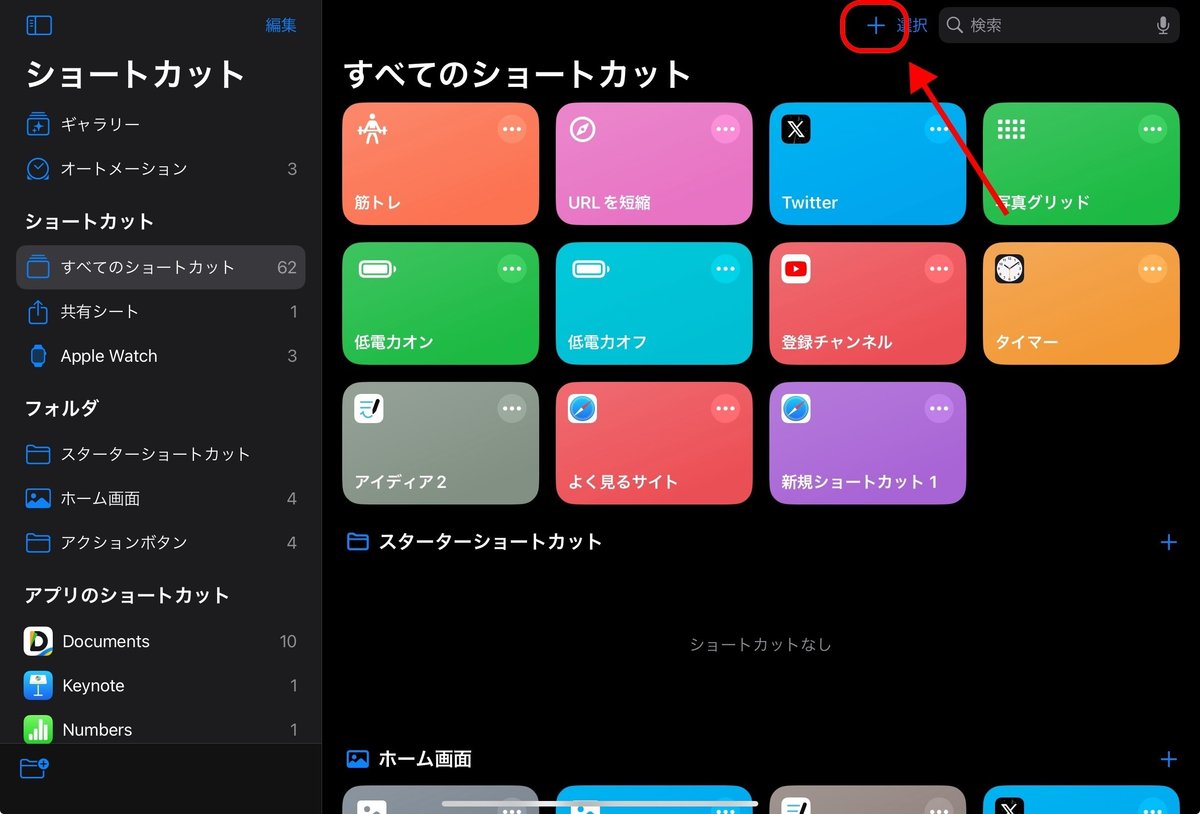Tap the microphone dictation icon in search
The image size is (1200, 814).
(x=1163, y=26)
